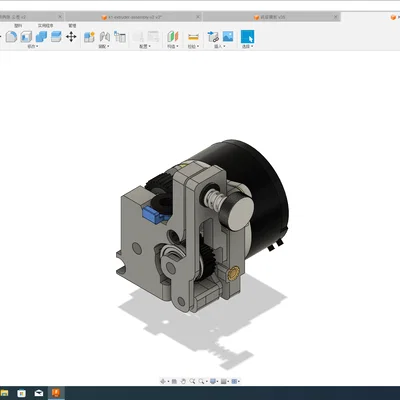Switch to the document tab ending v35
Screen dimensions: 400x400
click(x=271, y=17)
